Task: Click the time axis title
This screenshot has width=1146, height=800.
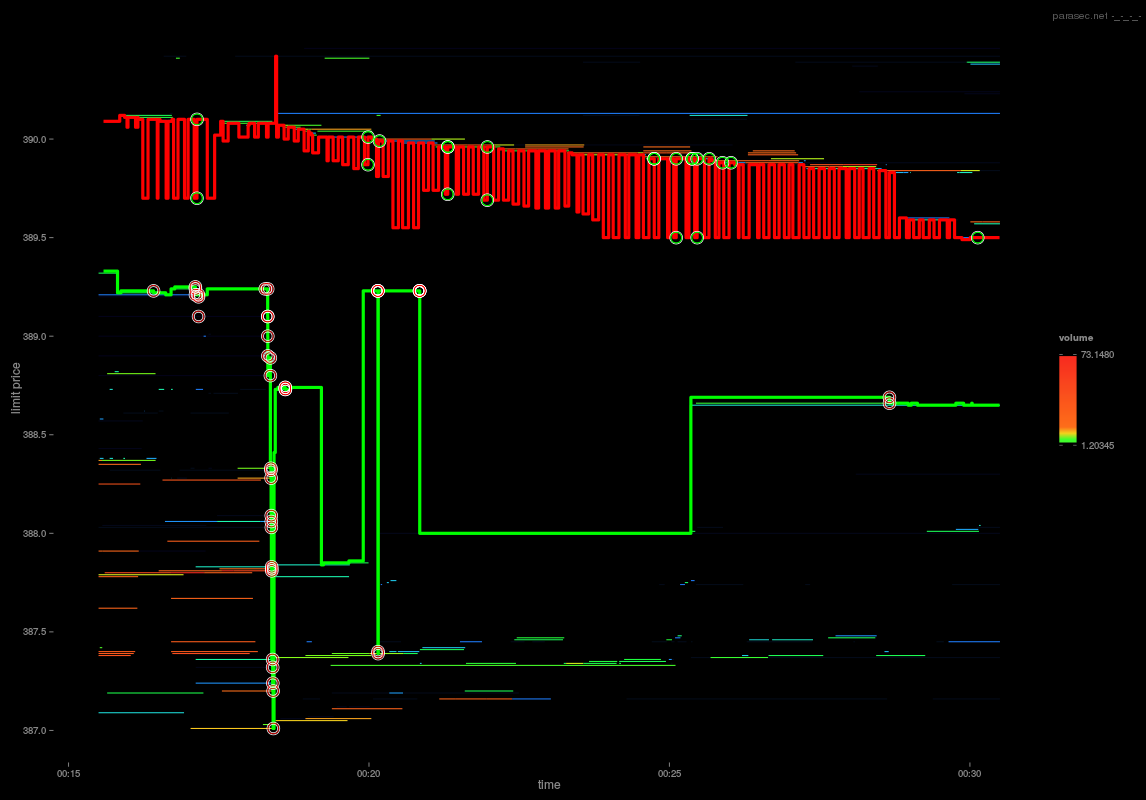Action: (x=547, y=785)
